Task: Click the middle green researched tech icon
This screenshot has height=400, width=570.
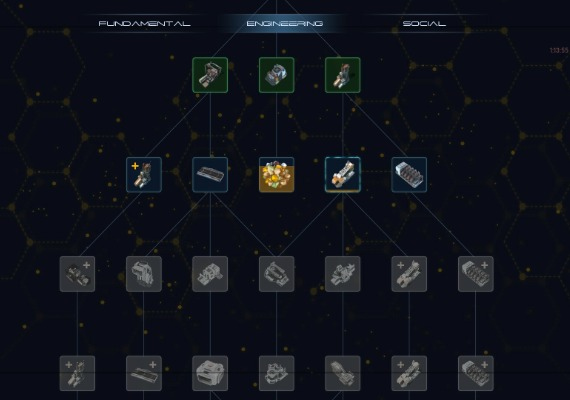Action: 277,75
